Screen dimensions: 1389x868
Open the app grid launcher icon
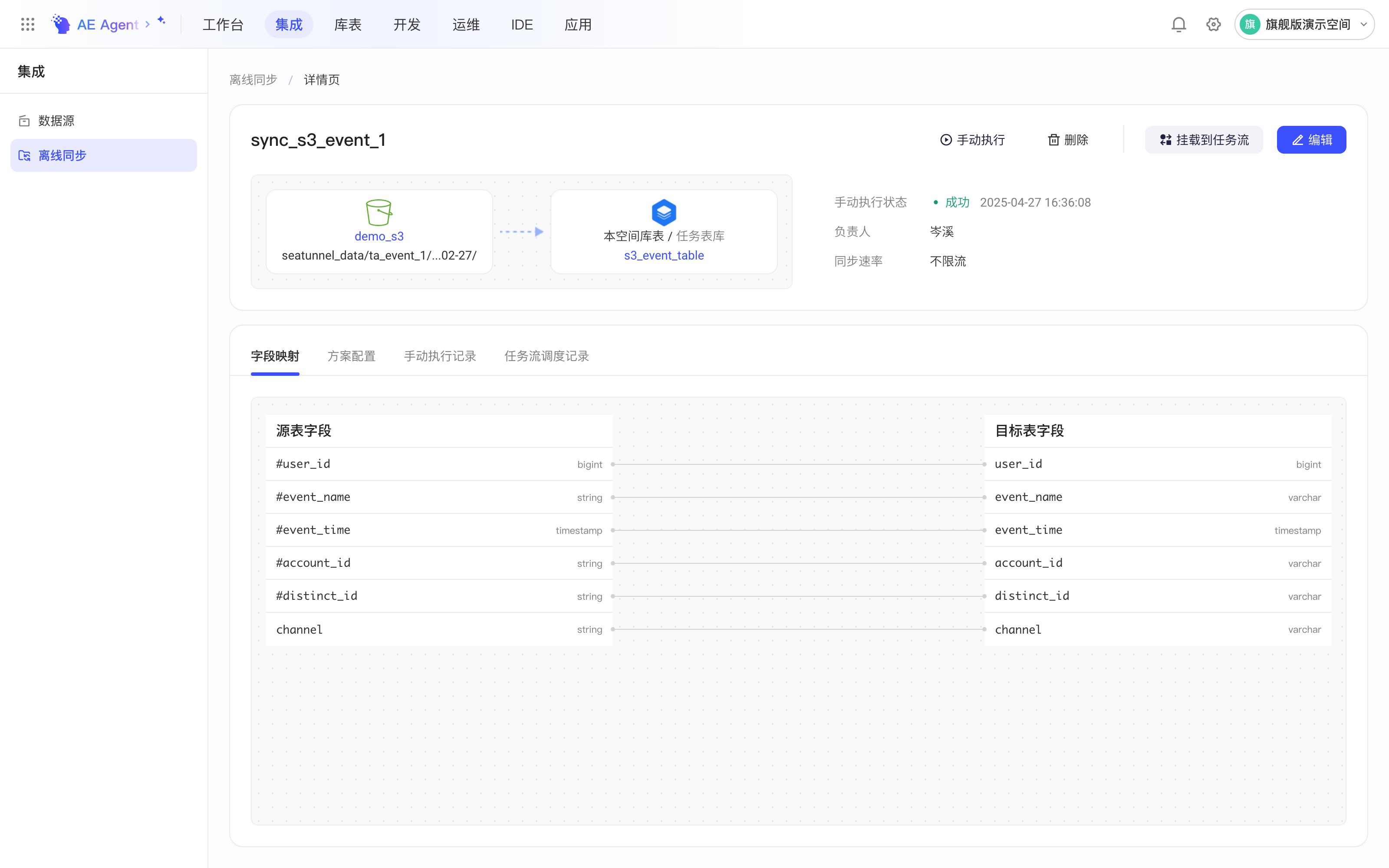27,24
